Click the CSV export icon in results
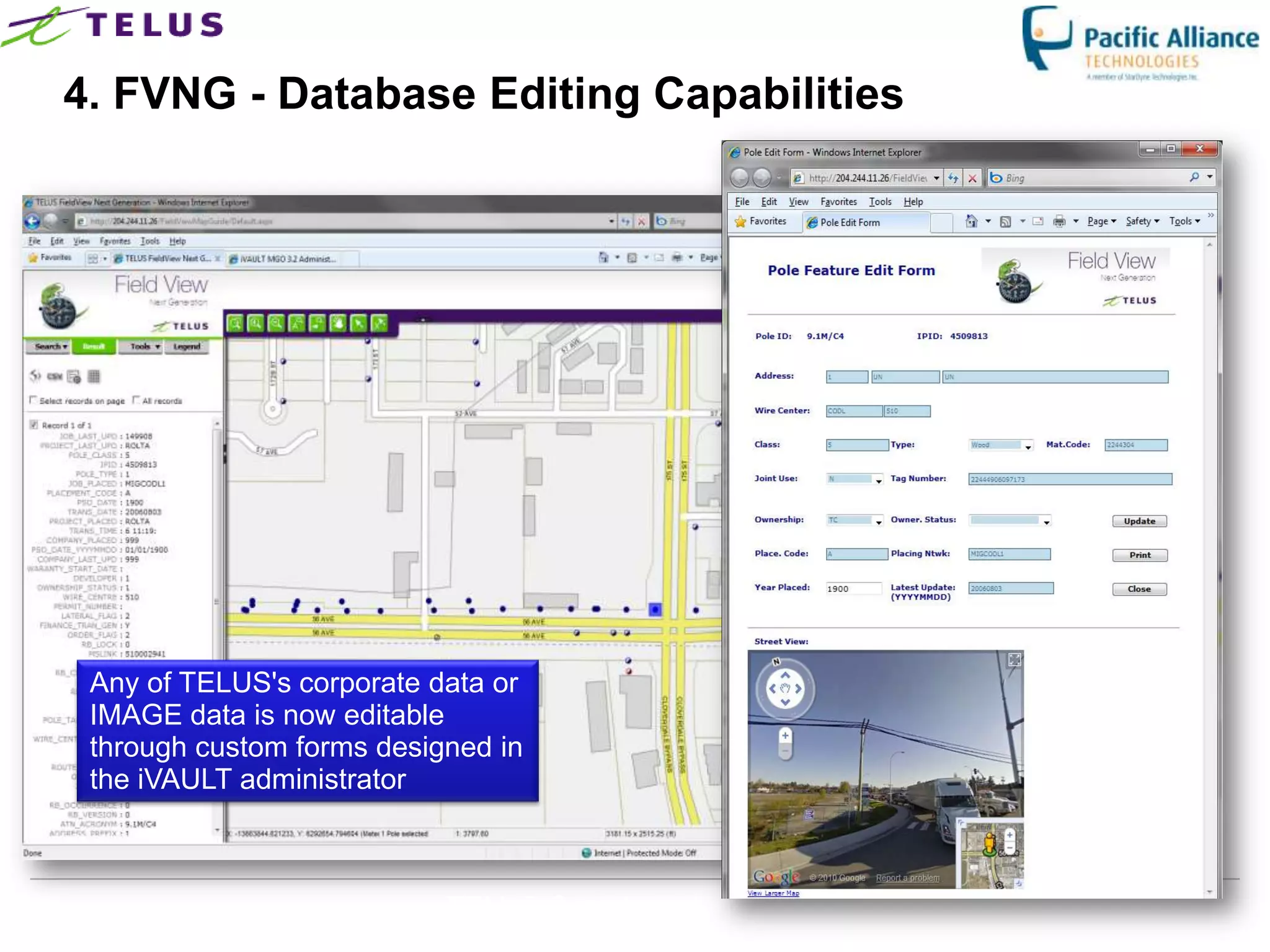 coord(55,376)
